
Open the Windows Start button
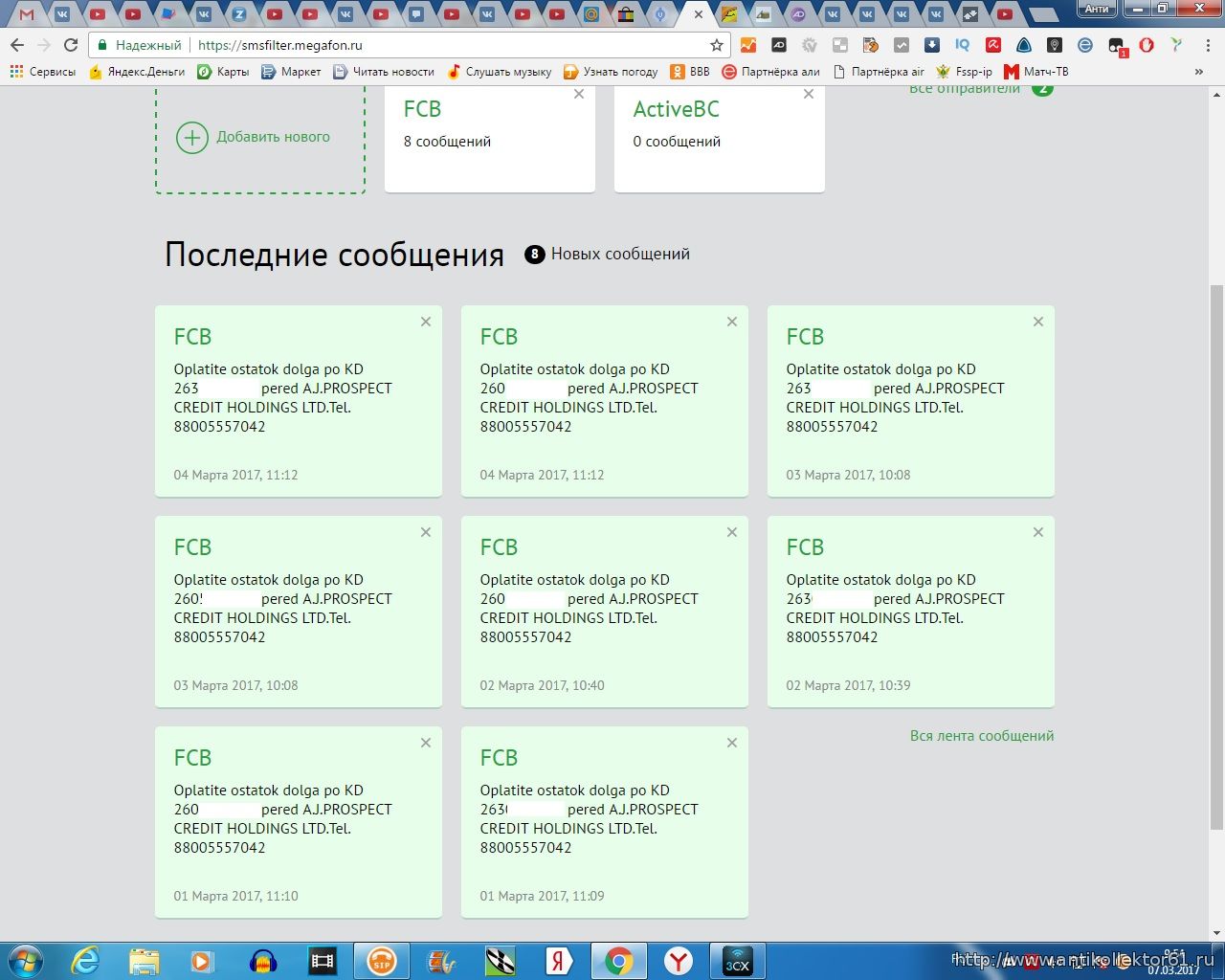(x=25, y=961)
